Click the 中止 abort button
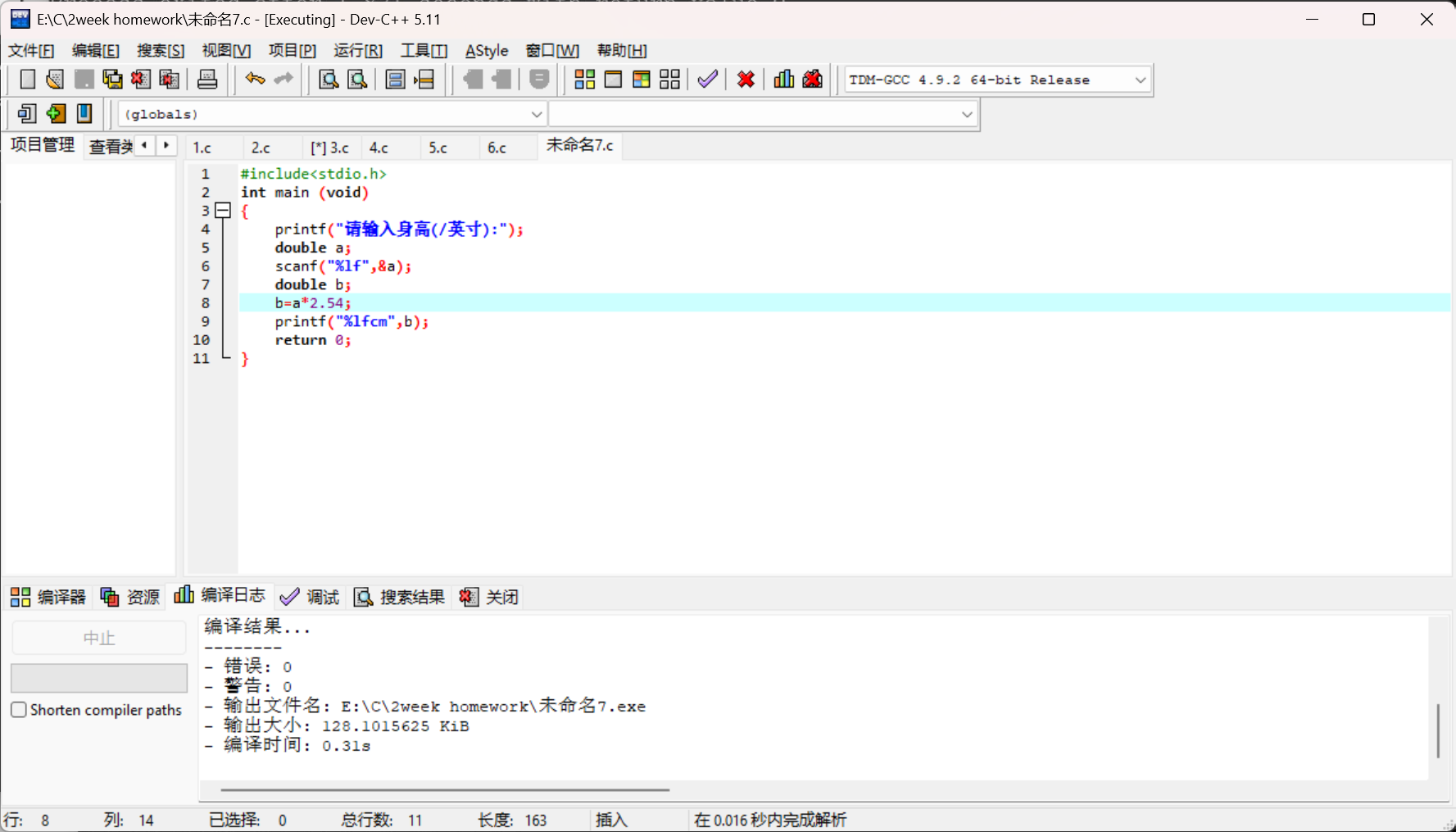 click(x=99, y=638)
